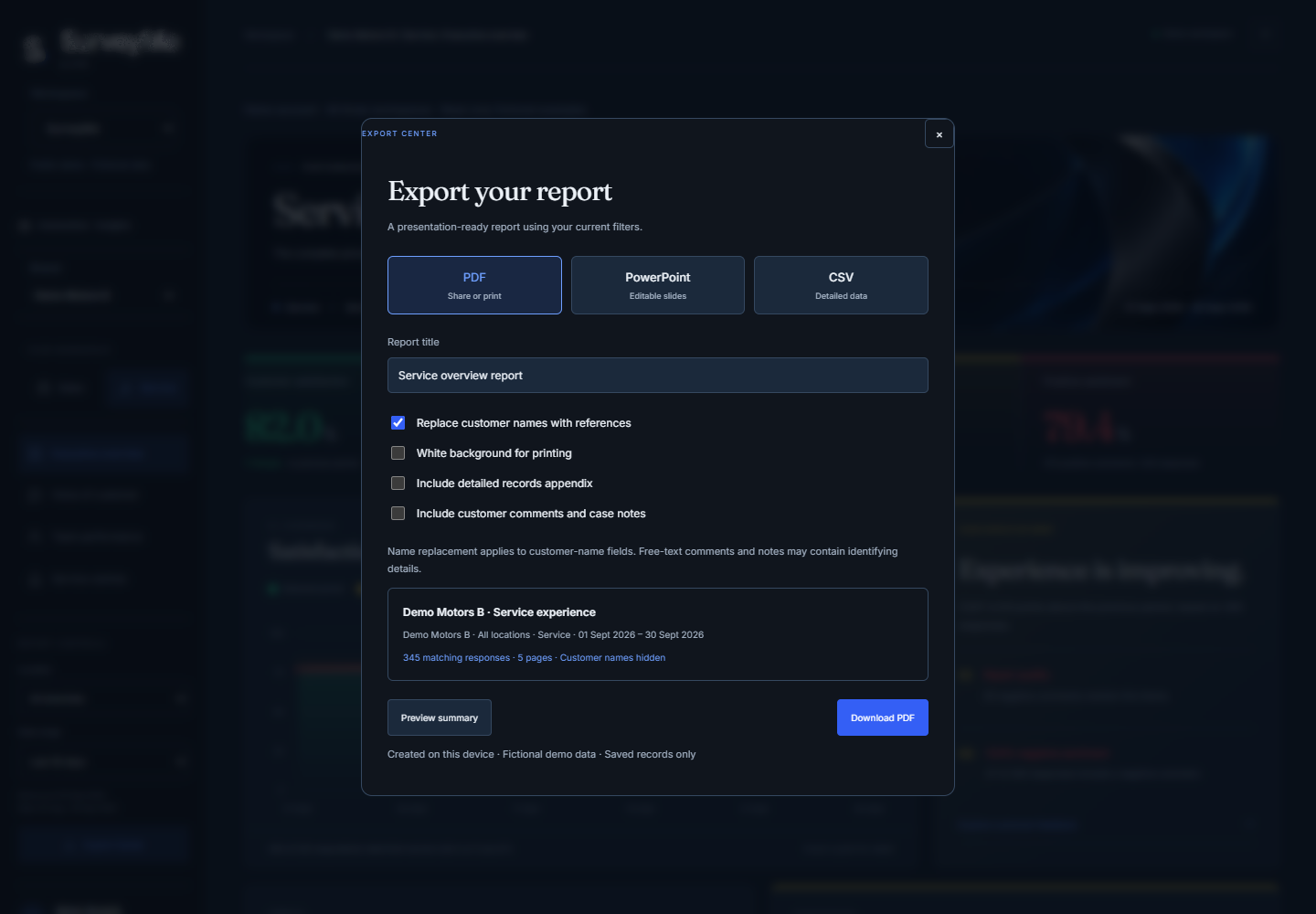1316x914 pixels.
Task: Check Include customer comments and case notes
Action: click(x=398, y=514)
